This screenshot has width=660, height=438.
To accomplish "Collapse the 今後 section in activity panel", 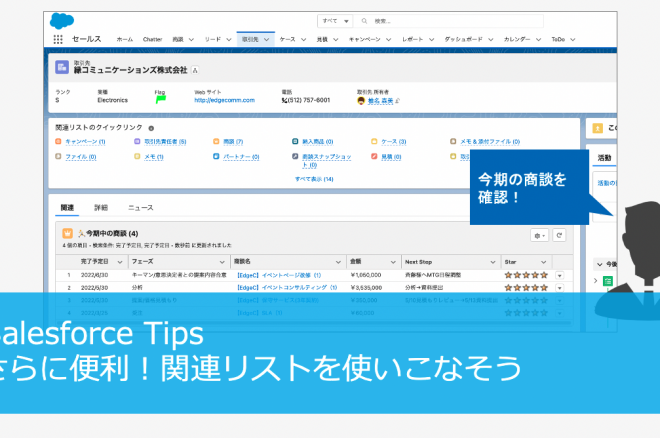I will click(600, 265).
